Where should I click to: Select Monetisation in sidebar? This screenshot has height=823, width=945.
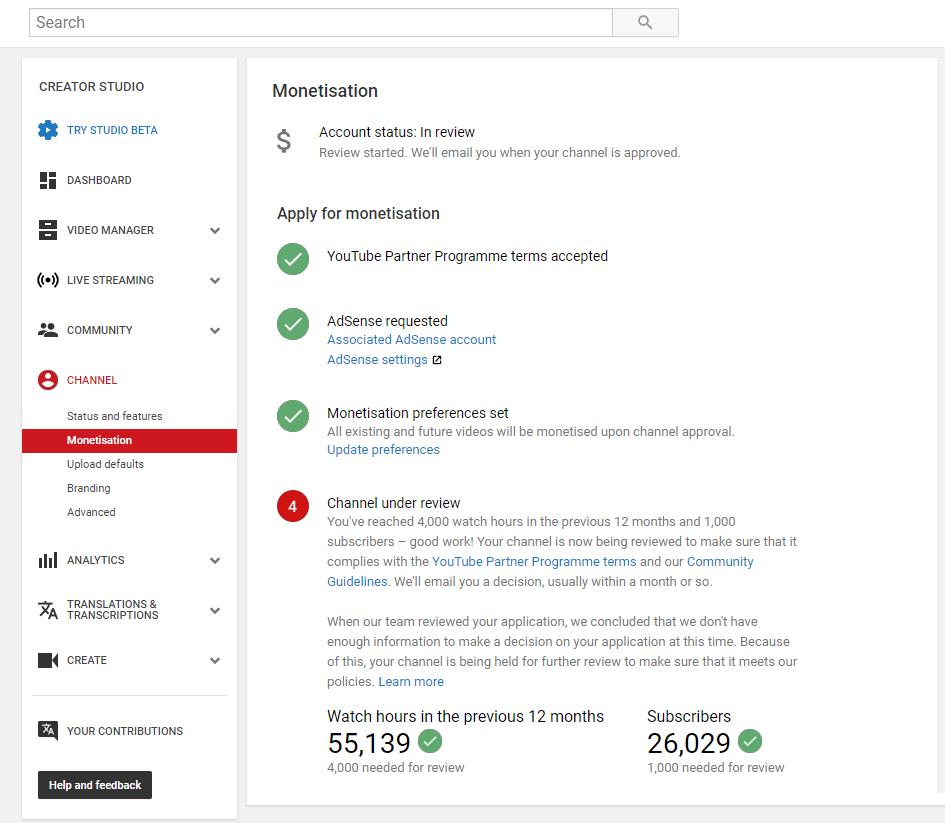click(x=130, y=440)
